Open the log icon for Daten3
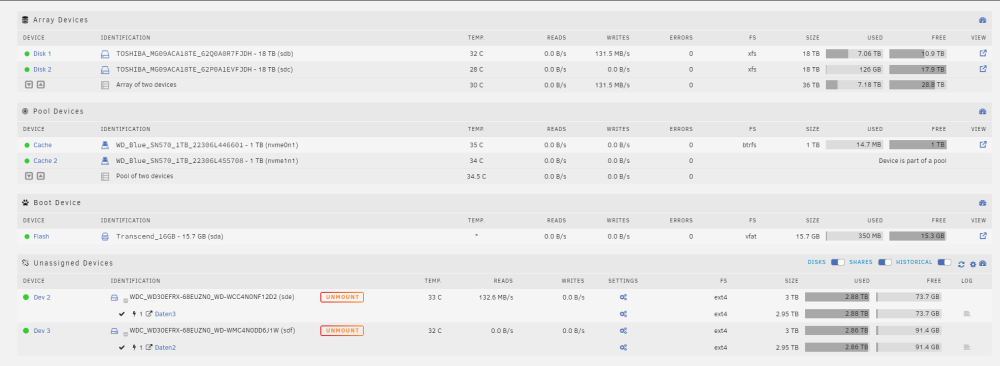Viewport: 1000px width, 366px height. [967, 314]
